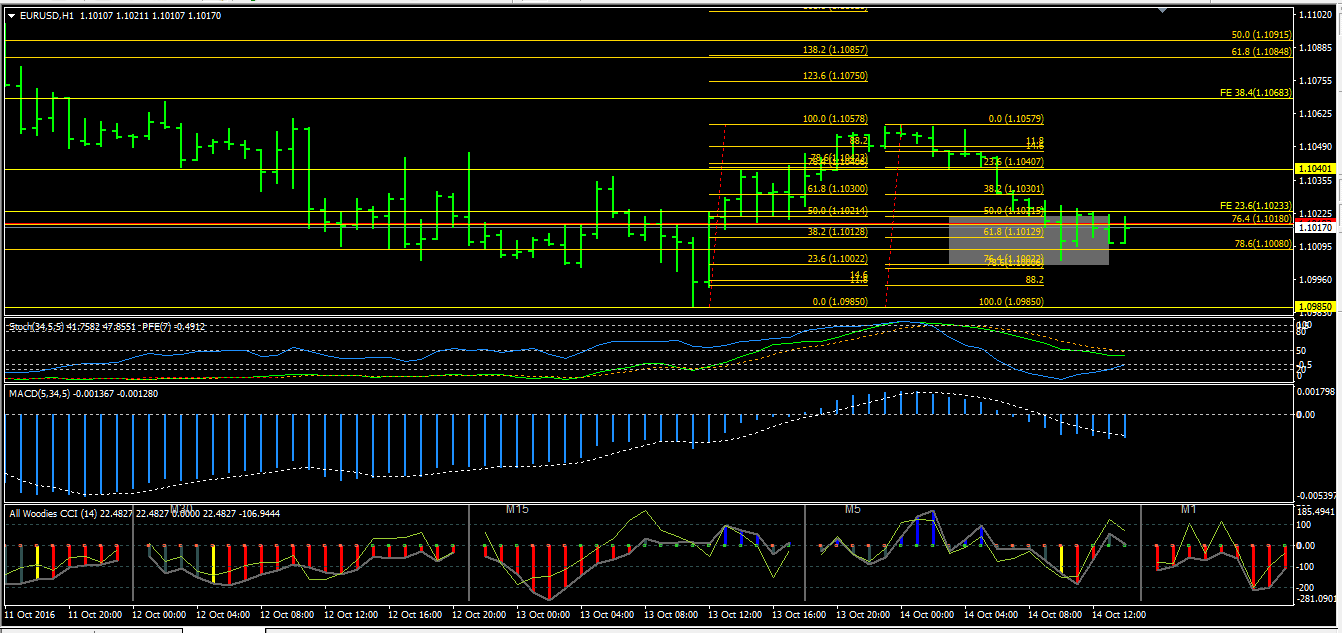This screenshot has height=633, width=1342.
Task: Click the FE 23.6(1.10233) expansion label
Action: point(1256,205)
